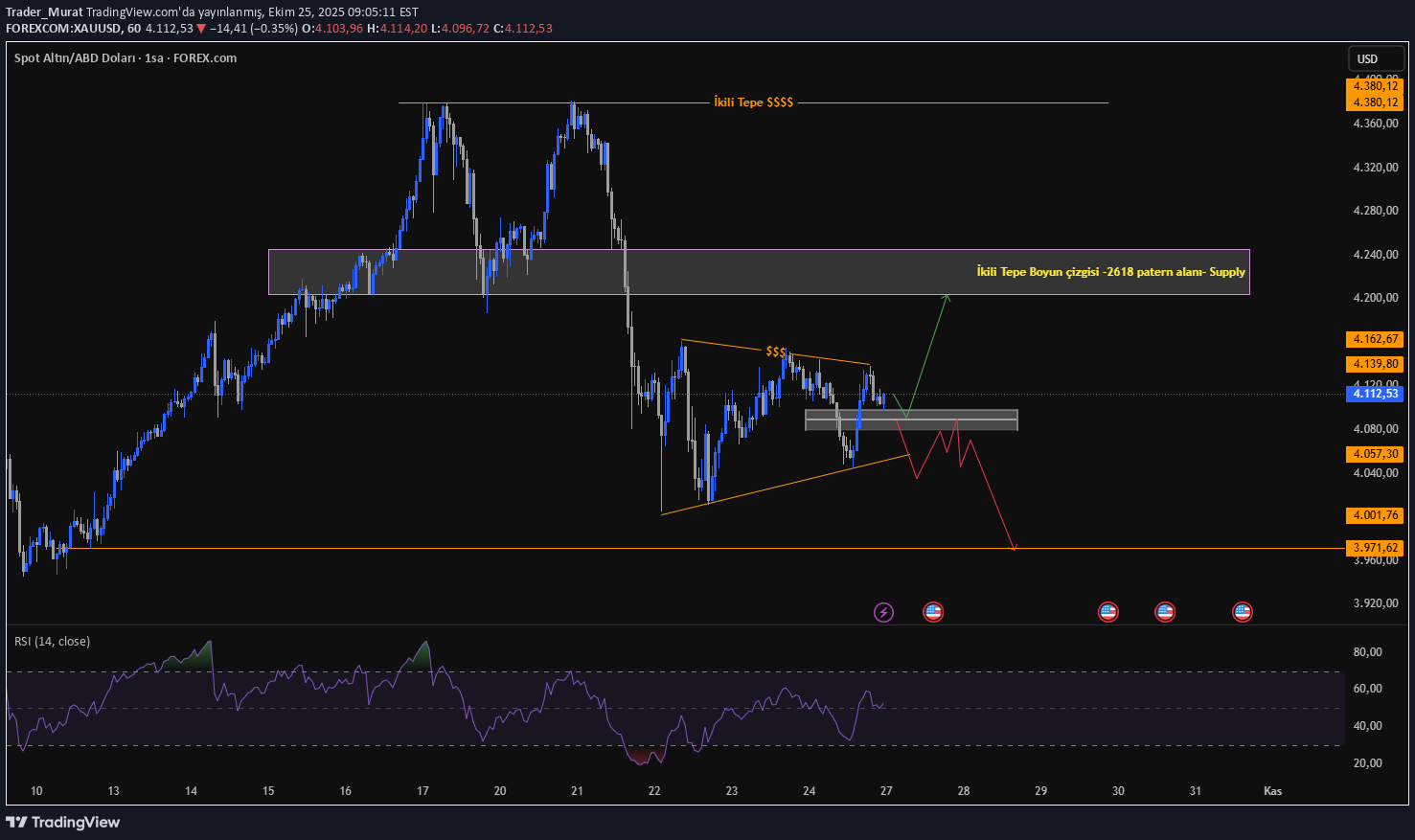
Task: Select the US flag event icon near October 30
Action: (1165, 611)
